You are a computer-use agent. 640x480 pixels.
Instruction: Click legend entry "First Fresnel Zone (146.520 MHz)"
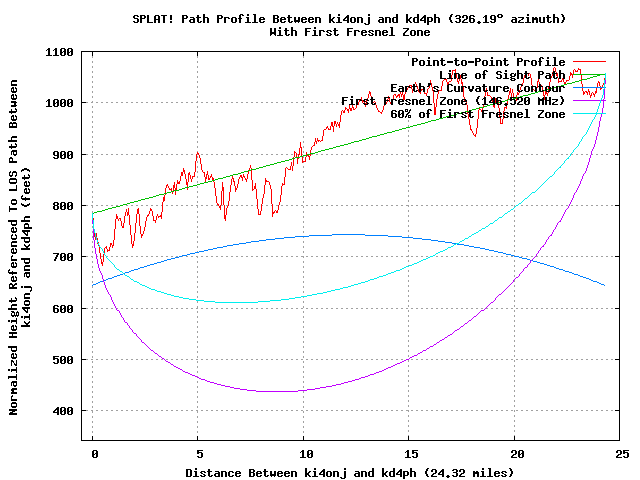(453, 101)
